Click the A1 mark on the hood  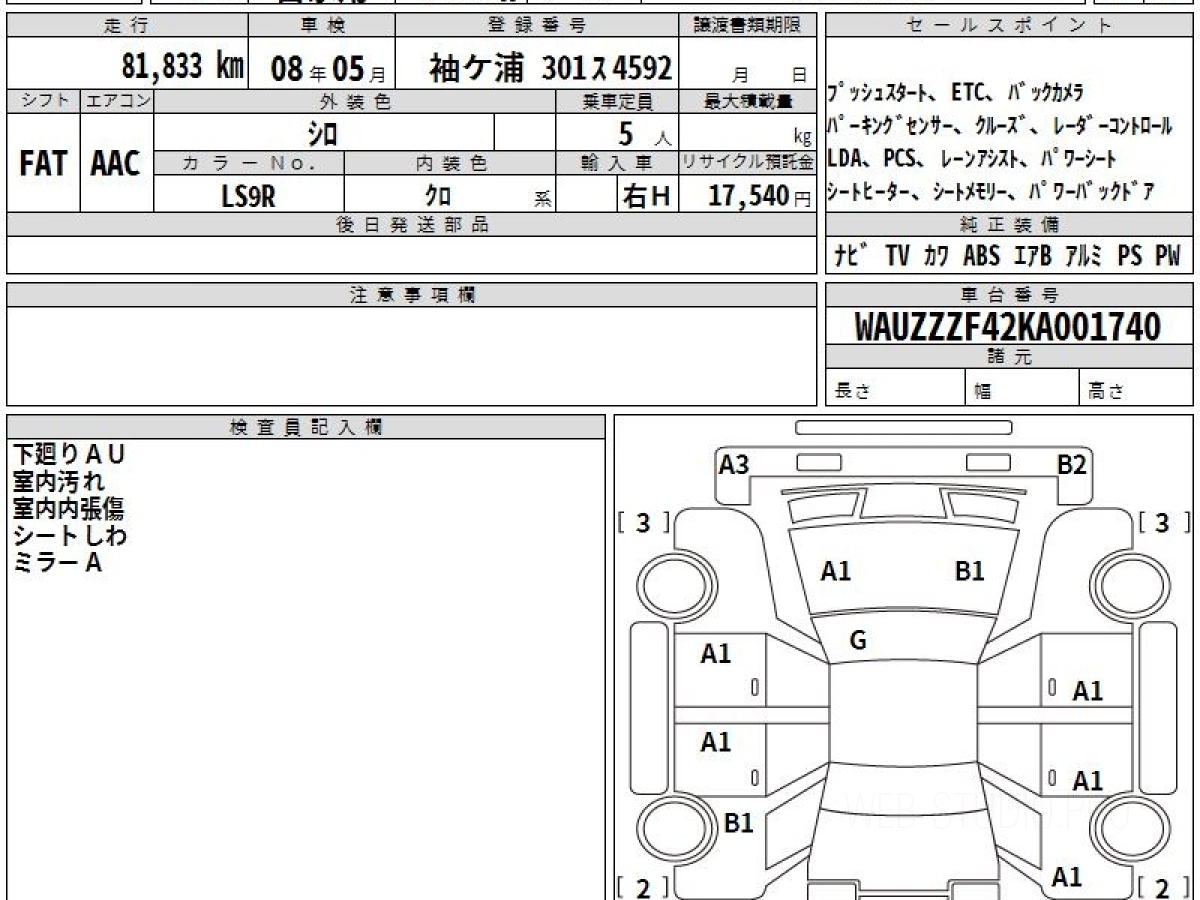836,571
